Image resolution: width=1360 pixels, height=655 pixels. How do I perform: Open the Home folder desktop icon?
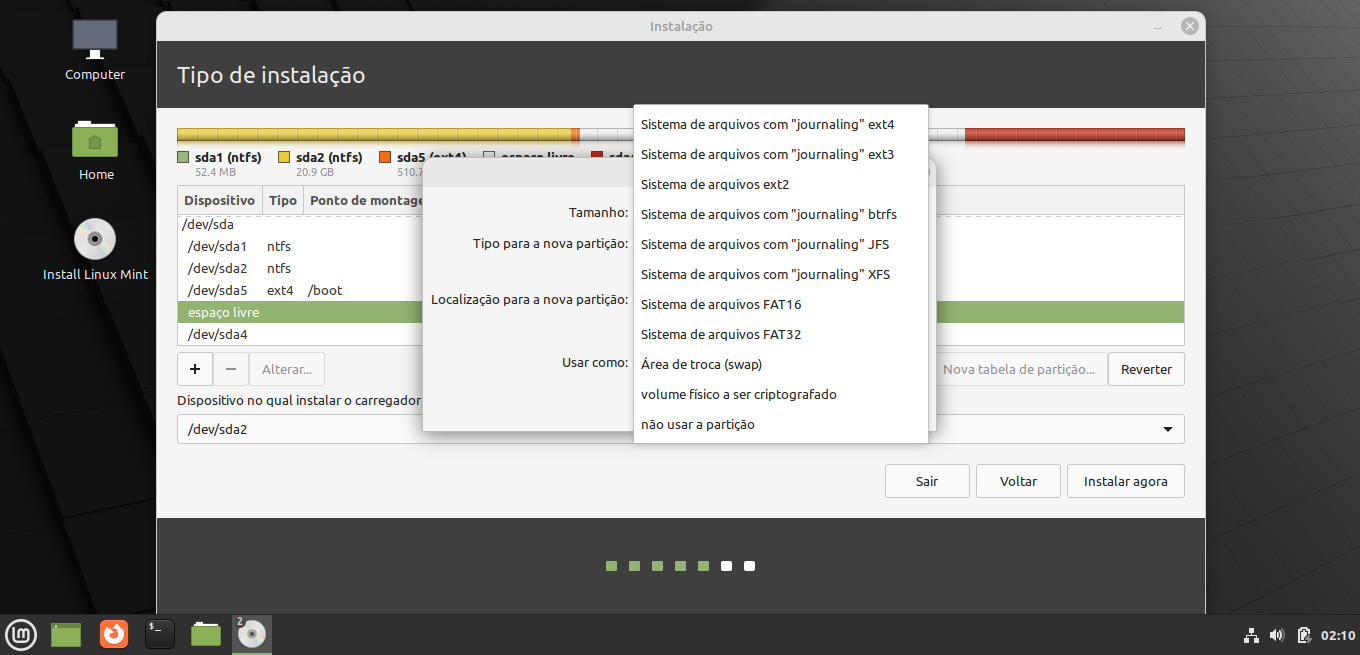[96, 150]
